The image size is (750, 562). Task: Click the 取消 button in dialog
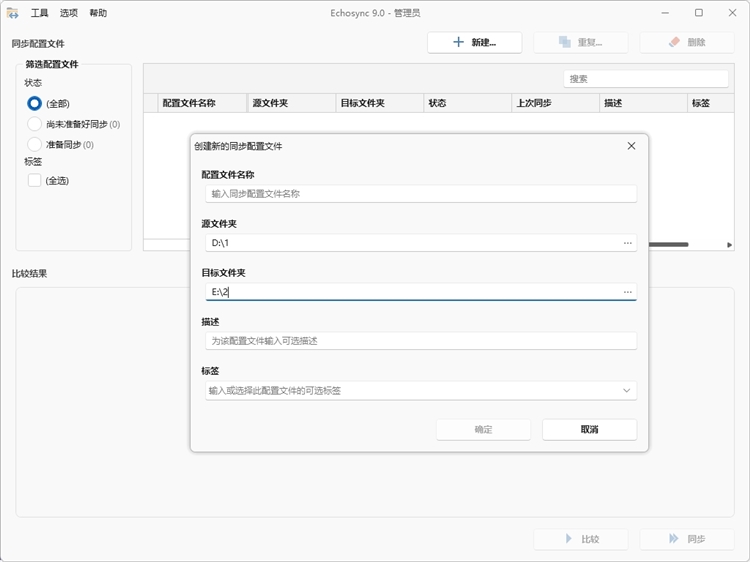590,430
